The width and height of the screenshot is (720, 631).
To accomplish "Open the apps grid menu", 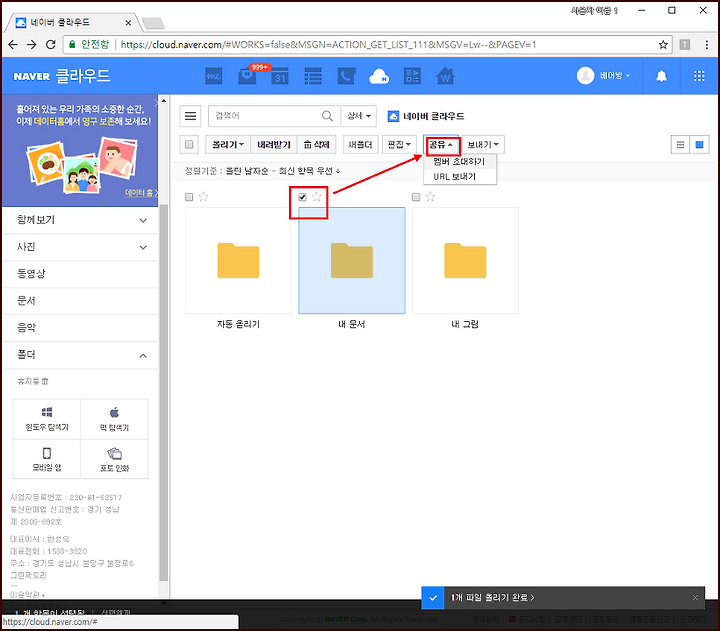I will (x=699, y=76).
